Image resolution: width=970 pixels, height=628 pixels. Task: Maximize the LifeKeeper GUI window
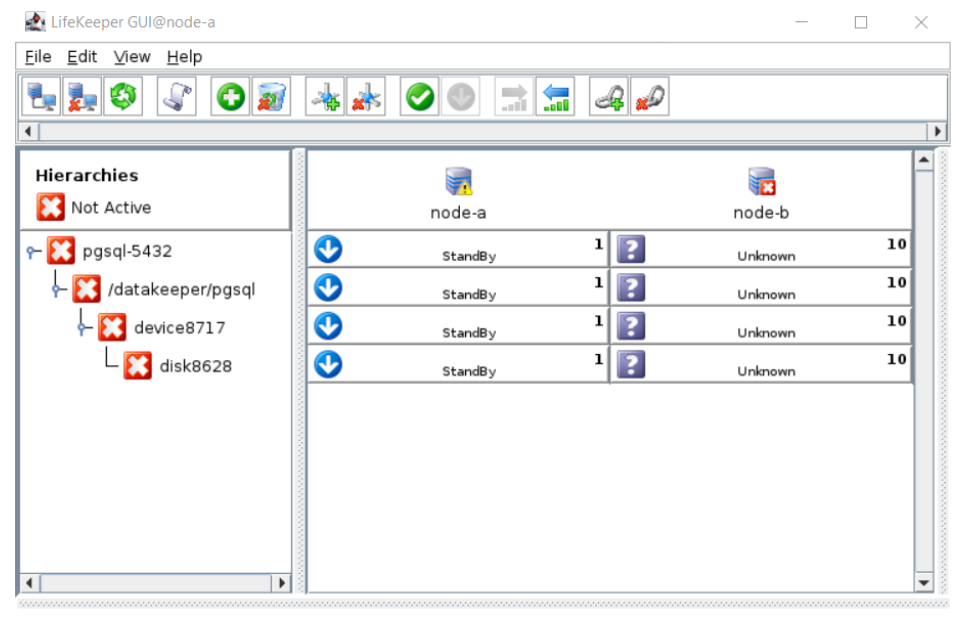coord(861,22)
